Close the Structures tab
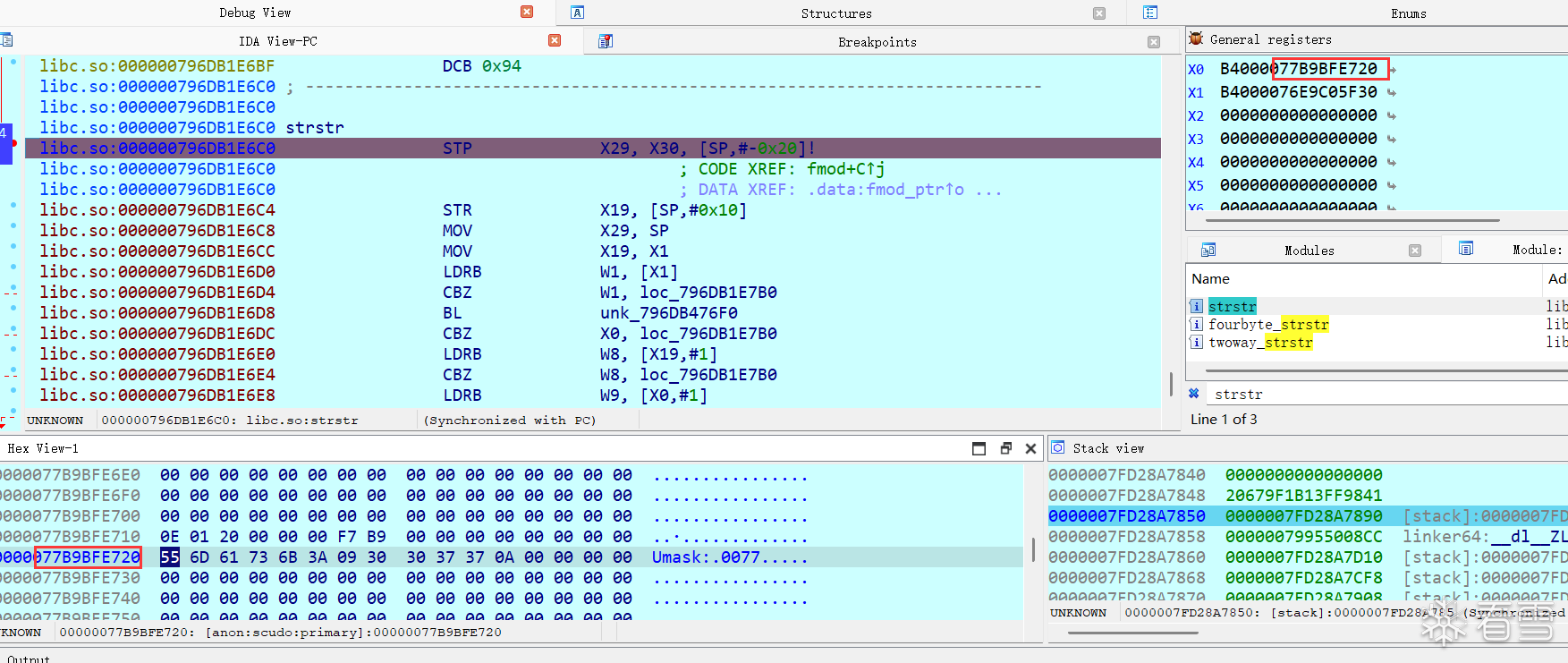Viewport: 1568px width, 663px height. (1099, 13)
